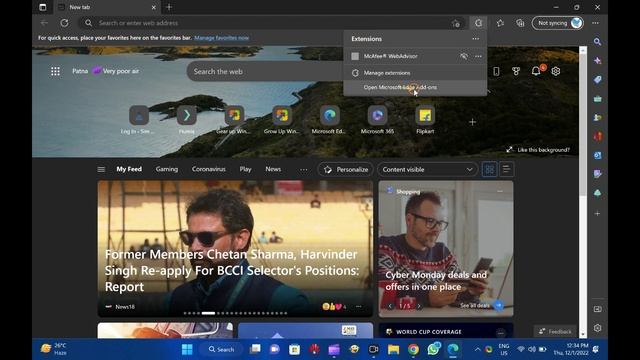Open Discover sparkle icon in sidebar
The height and width of the screenshot is (360, 640).
click(x=598, y=60)
